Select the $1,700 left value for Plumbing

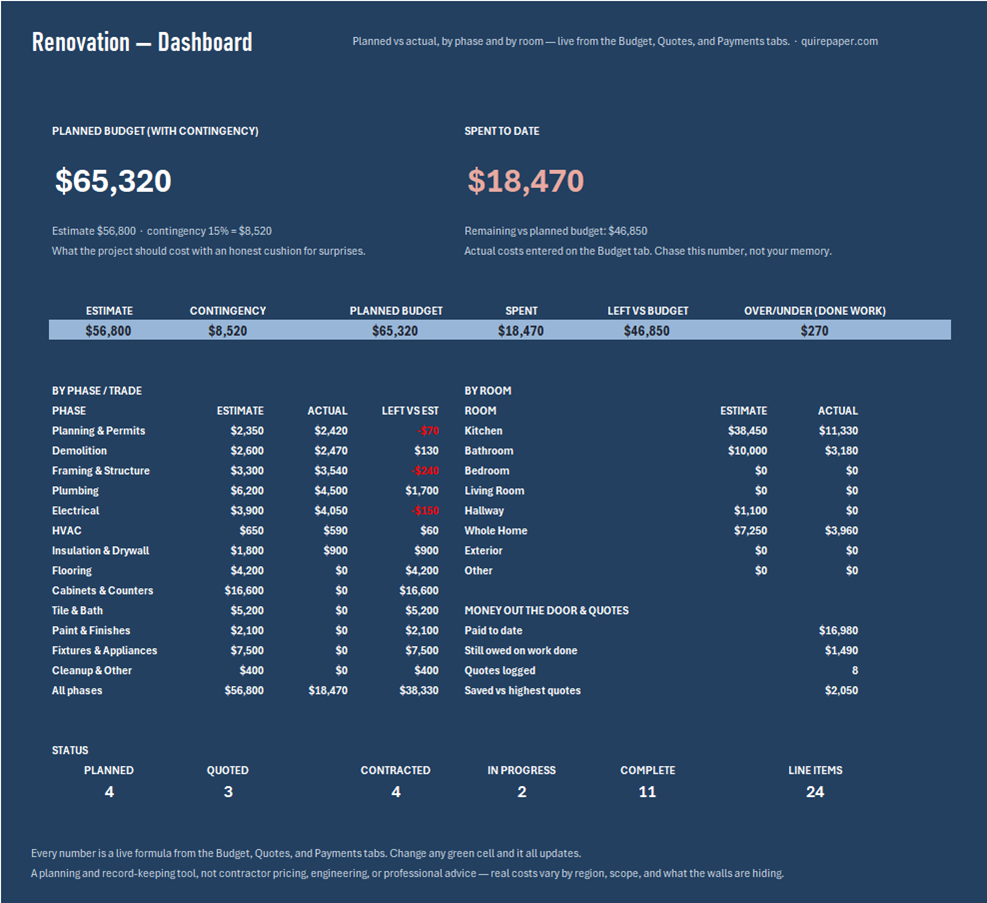point(422,491)
